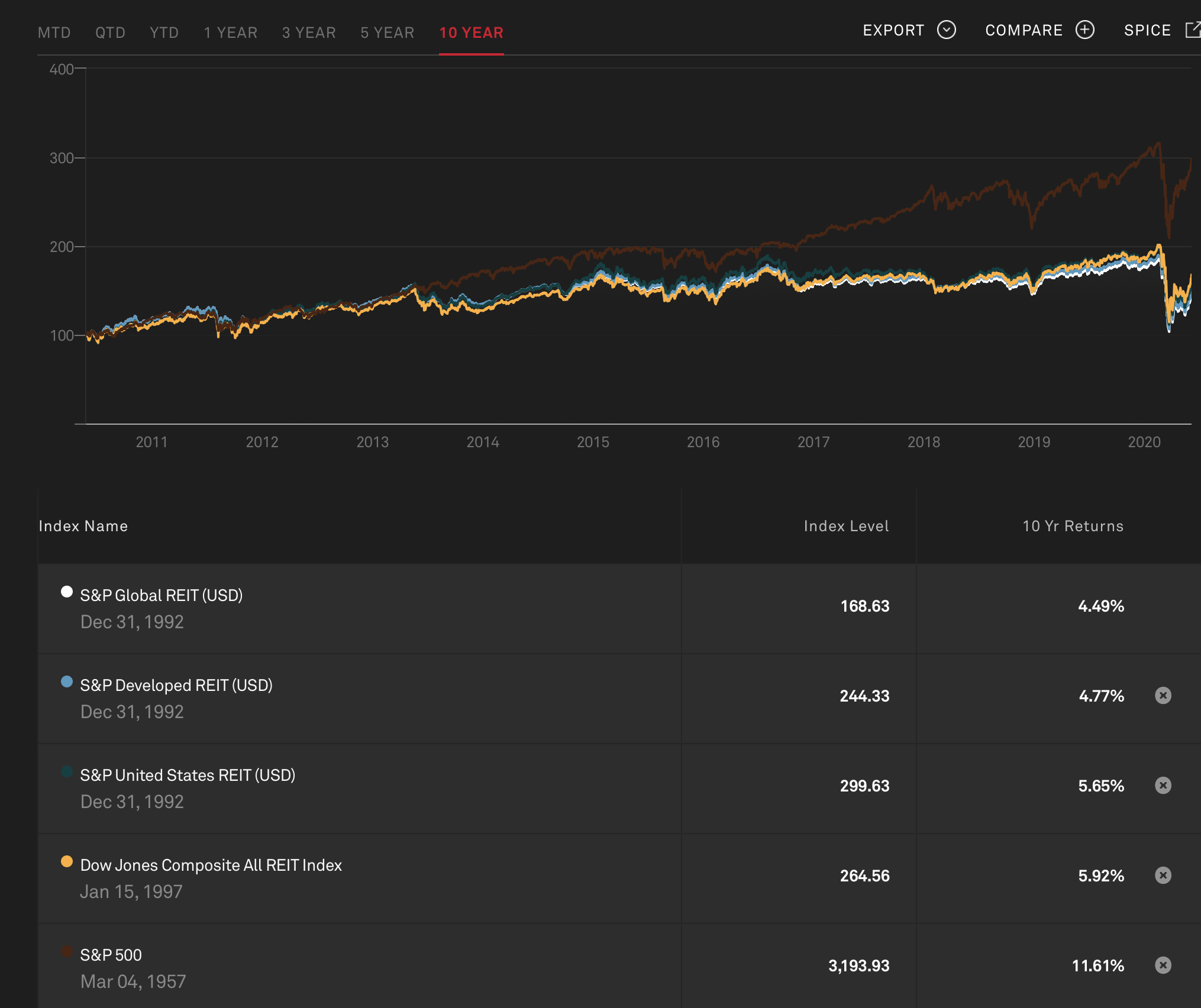Image resolution: width=1201 pixels, height=1008 pixels.
Task: Remove S&P 500 from comparison
Action: pyautogui.click(x=1163, y=965)
